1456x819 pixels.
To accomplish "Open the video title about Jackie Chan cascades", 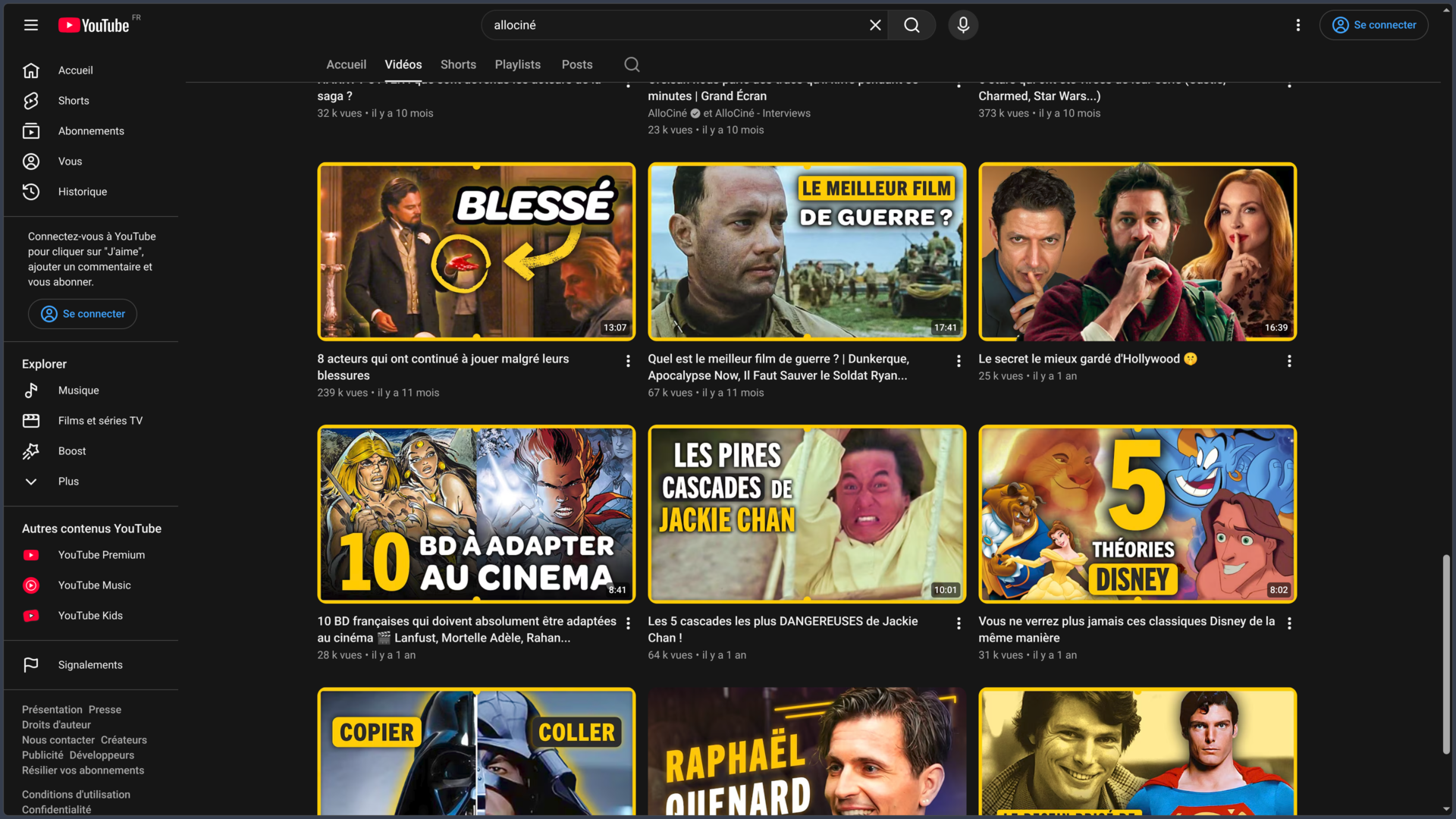I will (783, 629).
